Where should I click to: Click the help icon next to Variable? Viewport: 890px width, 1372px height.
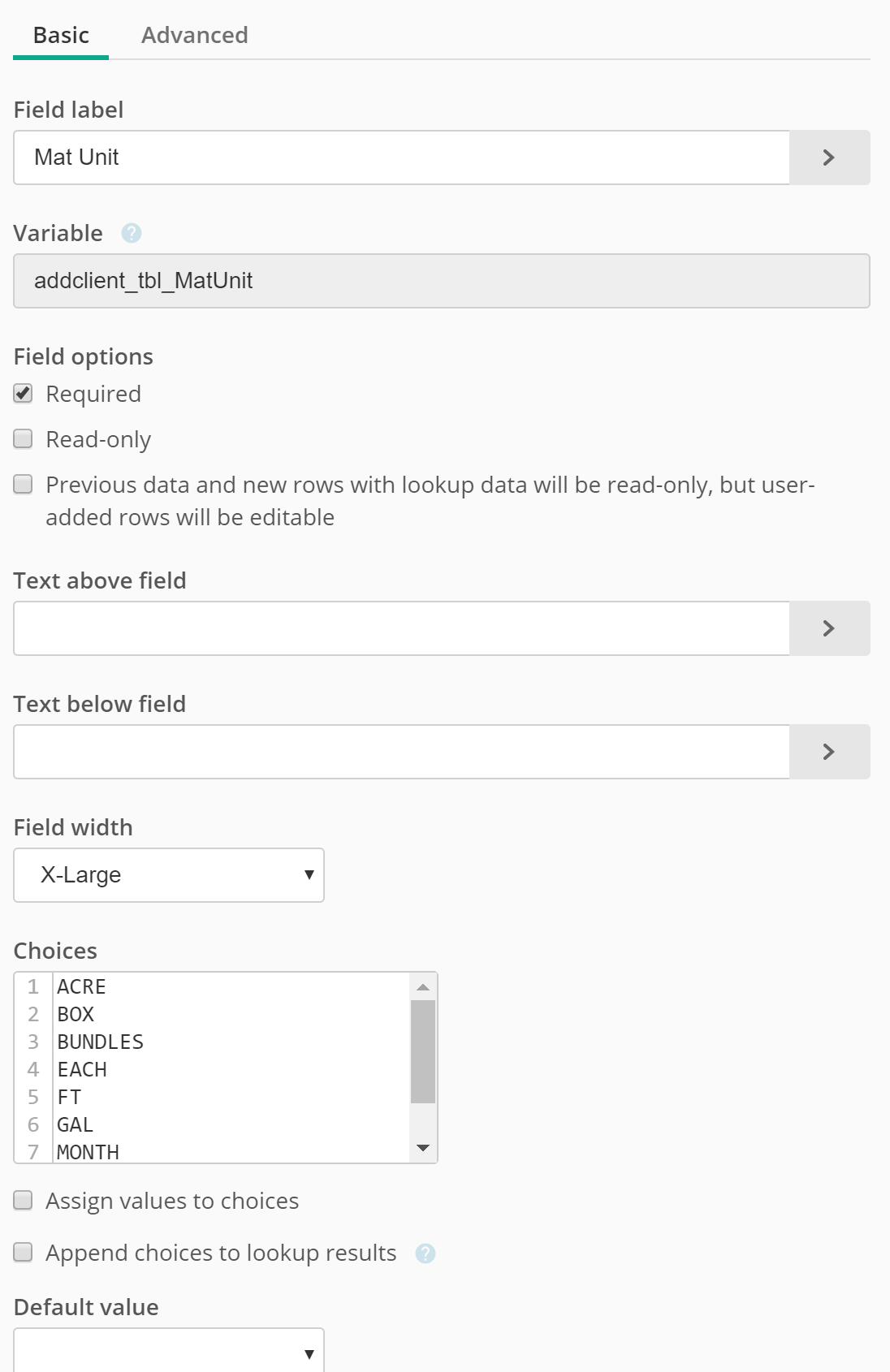tap(131, 234)
